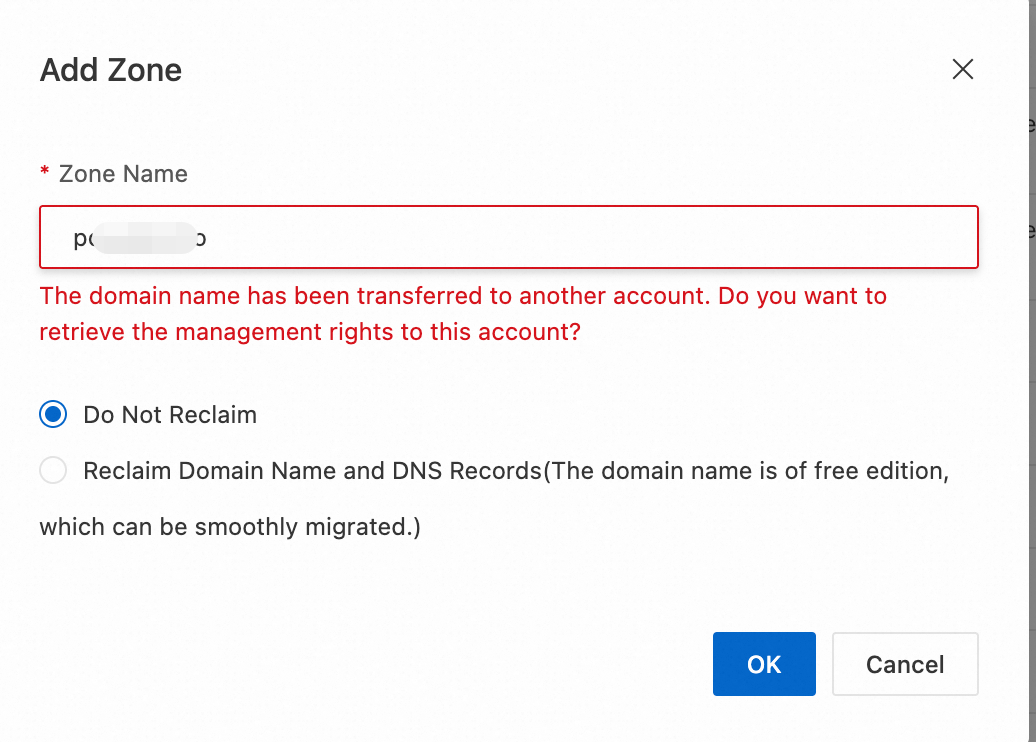This screenshot has width=1036, height=742.
Task: Click the "Do Not Reclaim" label text
Action: 170,415
